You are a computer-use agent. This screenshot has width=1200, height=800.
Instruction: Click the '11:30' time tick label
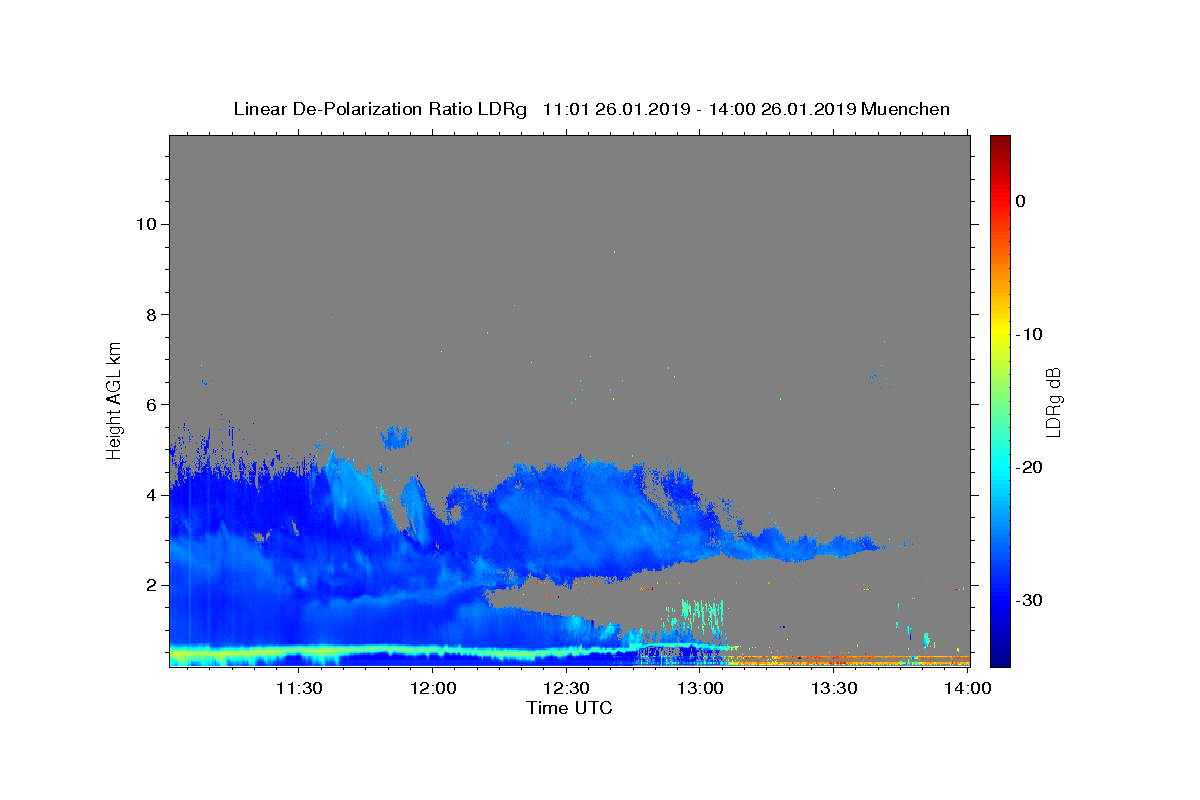click(298, 688)
